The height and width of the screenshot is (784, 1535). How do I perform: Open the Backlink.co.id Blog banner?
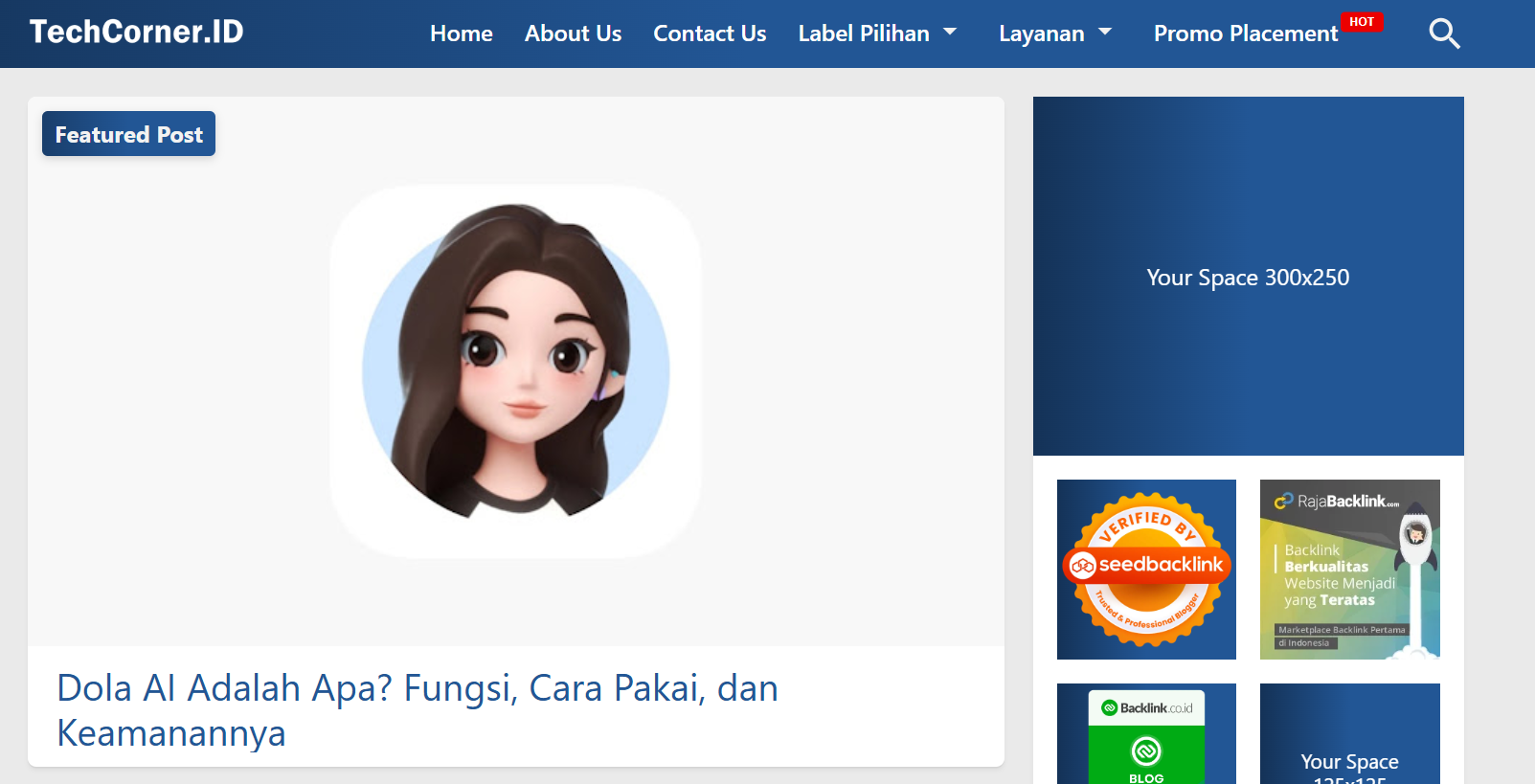point(1146,734)
